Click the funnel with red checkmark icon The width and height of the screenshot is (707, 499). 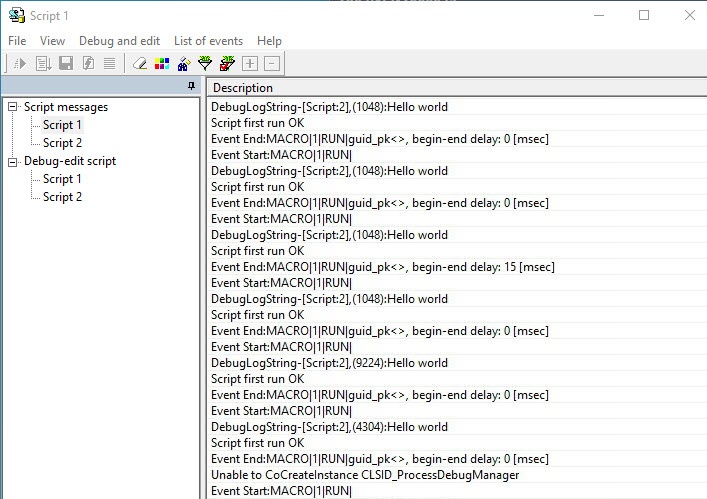[227, 64]
